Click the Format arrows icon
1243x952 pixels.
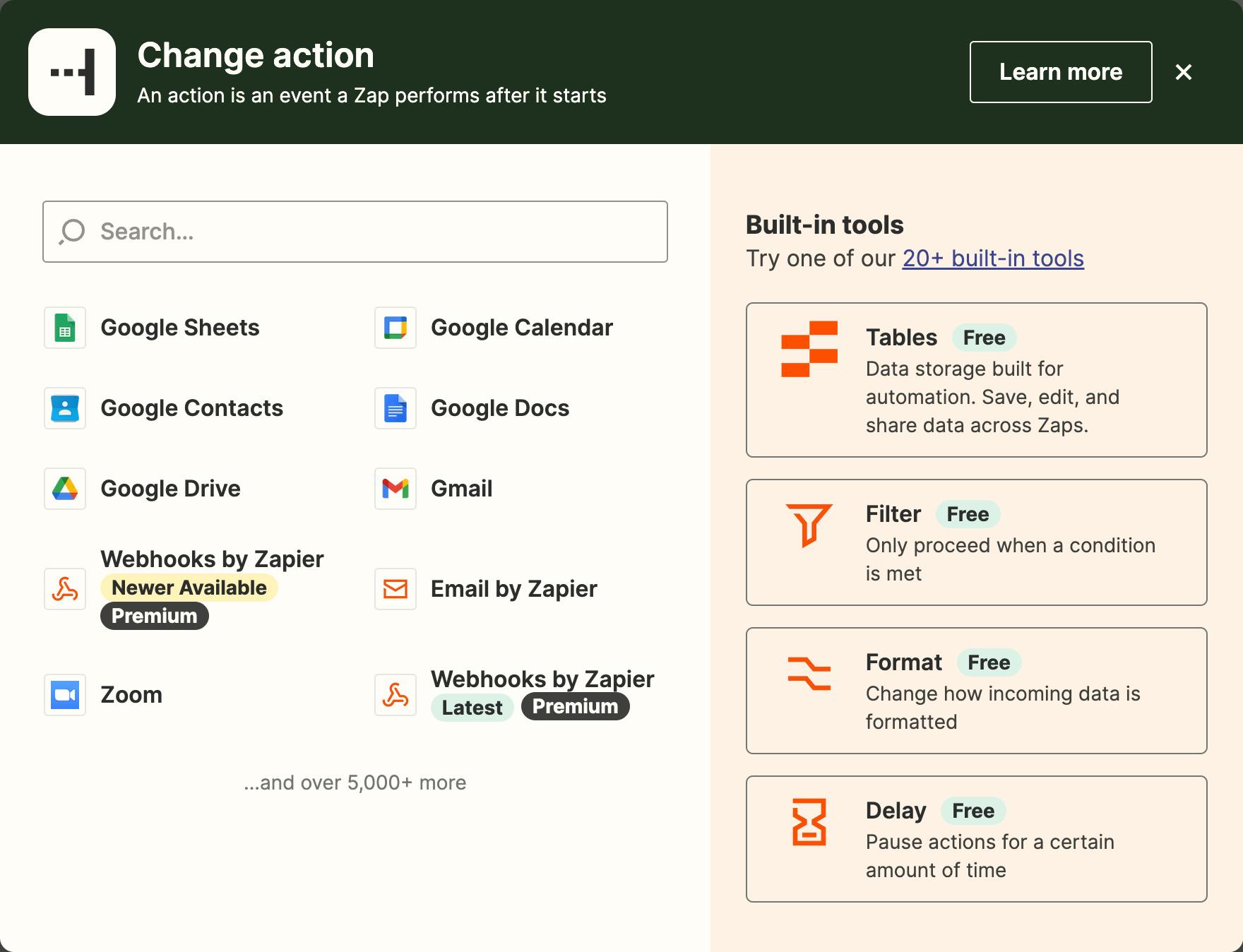809,673
